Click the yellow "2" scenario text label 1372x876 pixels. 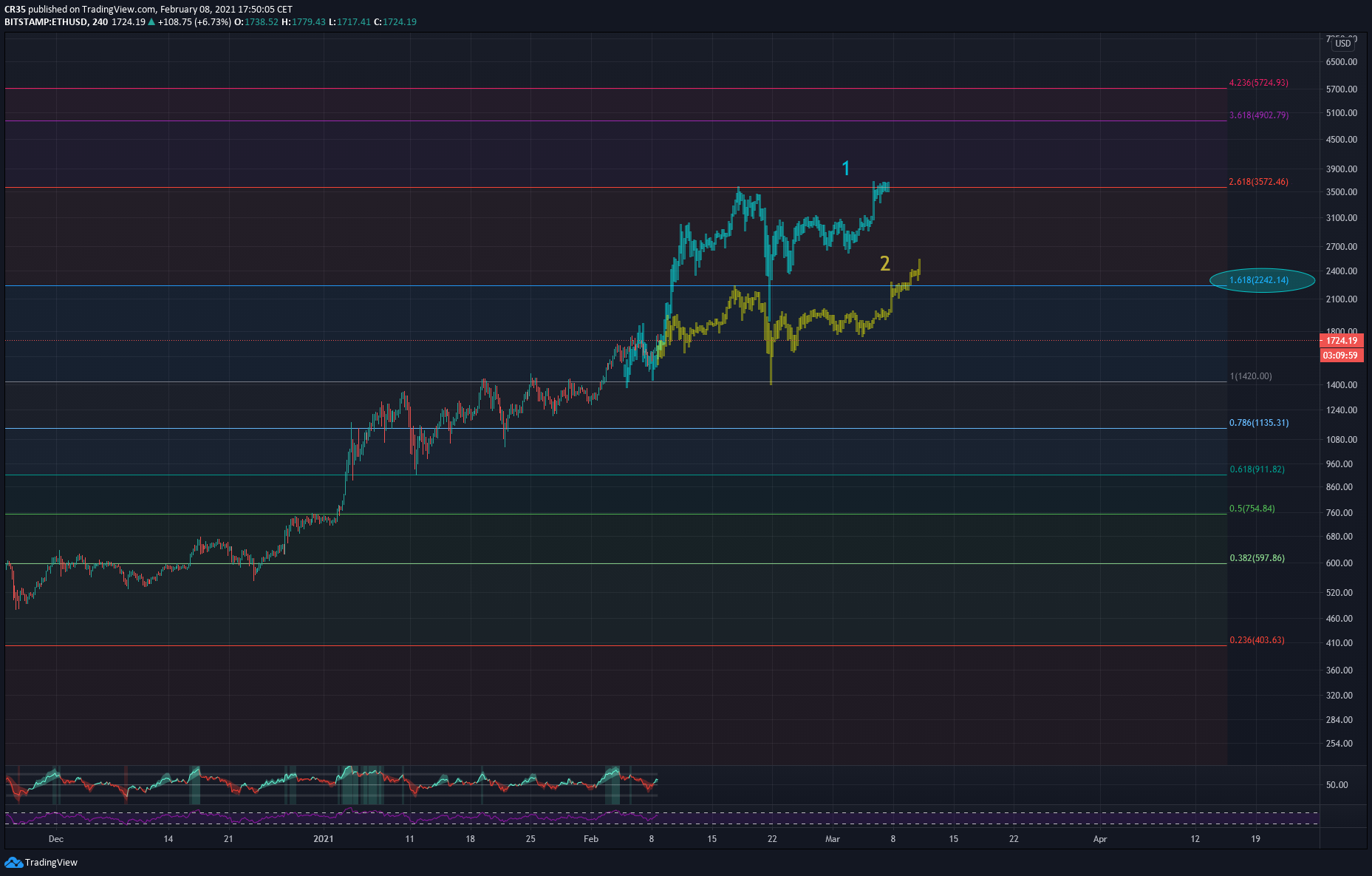coord(884,263)
